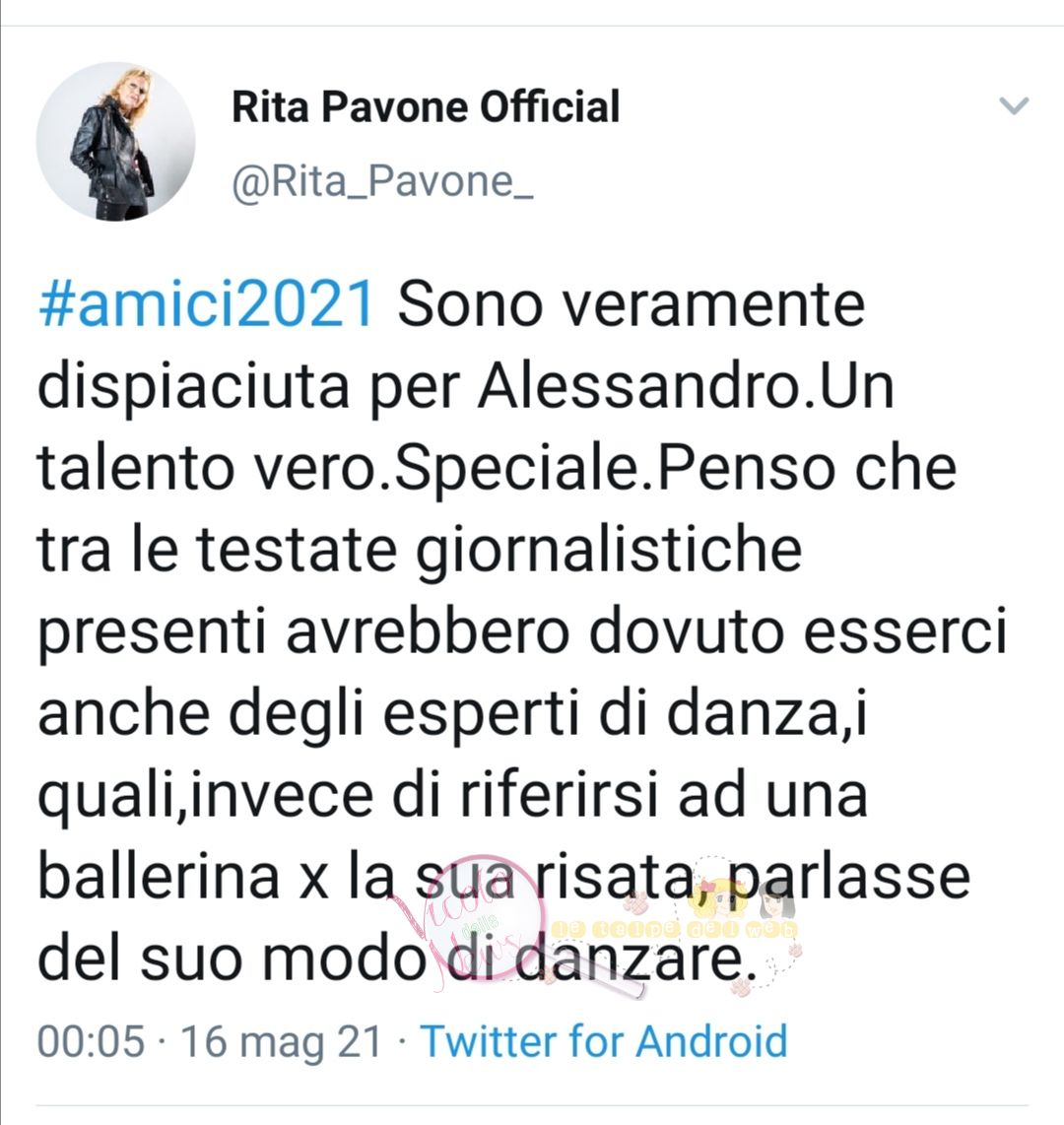Click the word 'ballerina' in the tweet
This screenshot has height=1125, width=1064.
[x=159, y=876]
